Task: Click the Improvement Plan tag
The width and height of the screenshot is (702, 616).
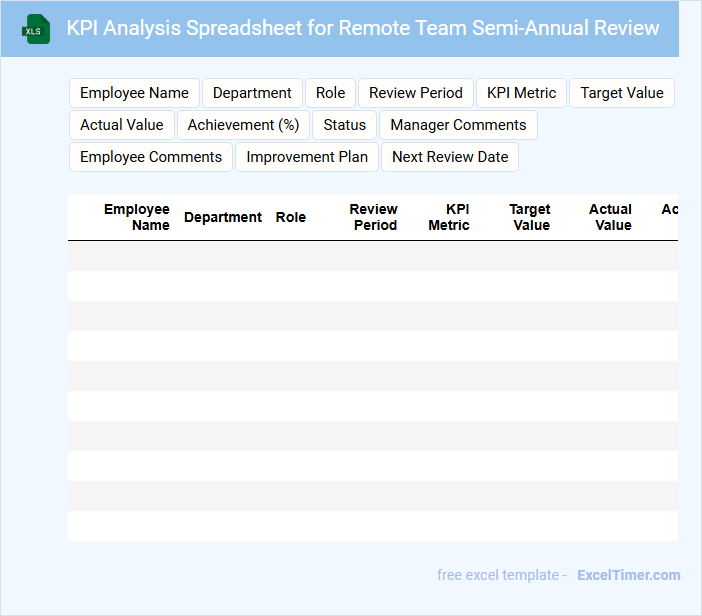Action: coord(307,157)
